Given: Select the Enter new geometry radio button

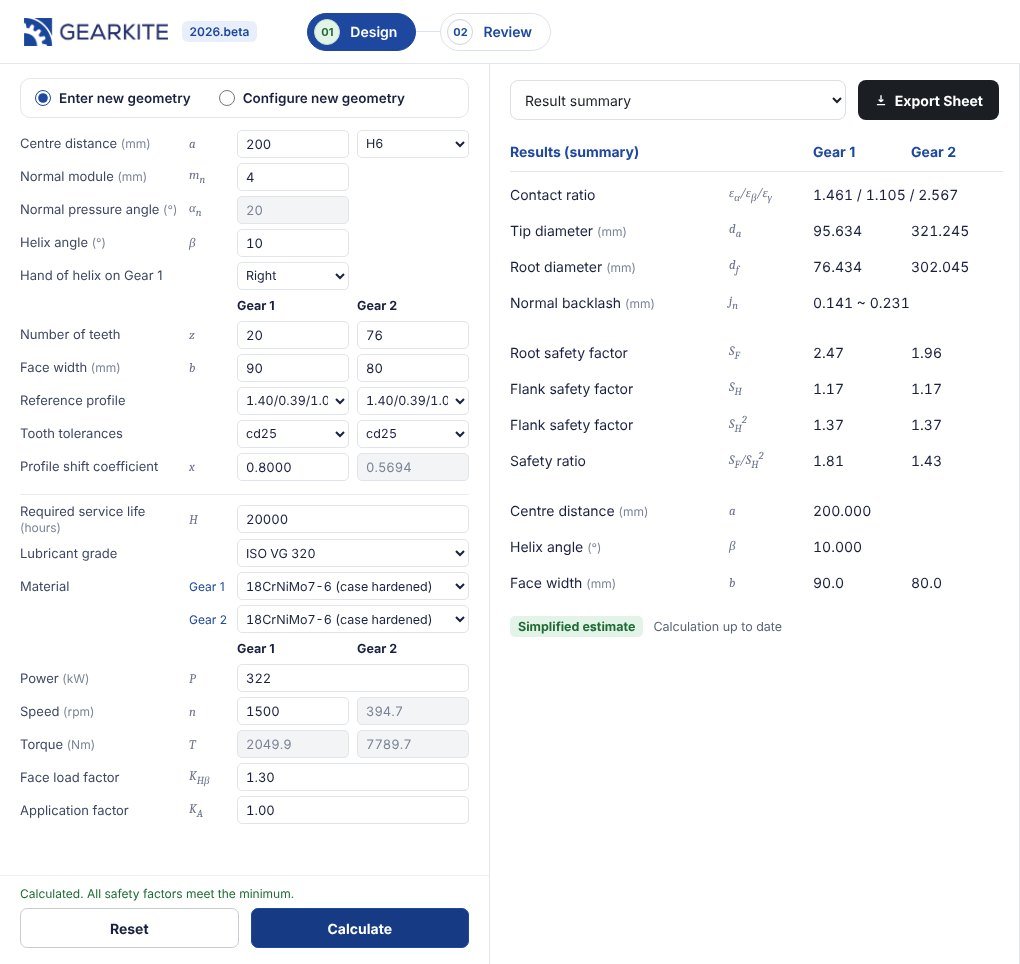Looking at the screenshot, I should (x=43, y=98).
